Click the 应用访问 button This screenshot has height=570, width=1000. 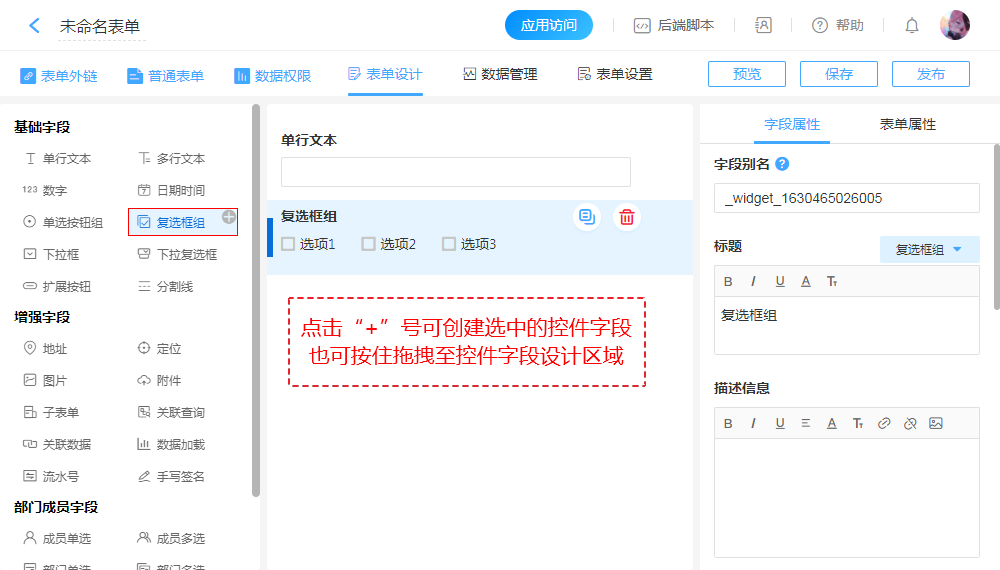pyautogui.click(x=549, y=26)
